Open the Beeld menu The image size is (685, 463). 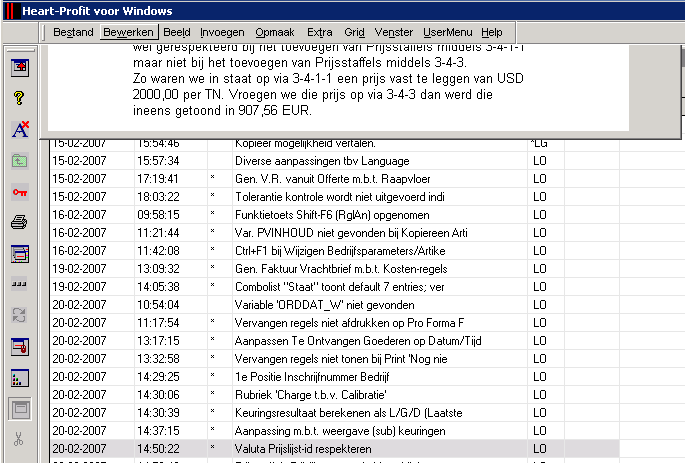(x=176, y=32)
